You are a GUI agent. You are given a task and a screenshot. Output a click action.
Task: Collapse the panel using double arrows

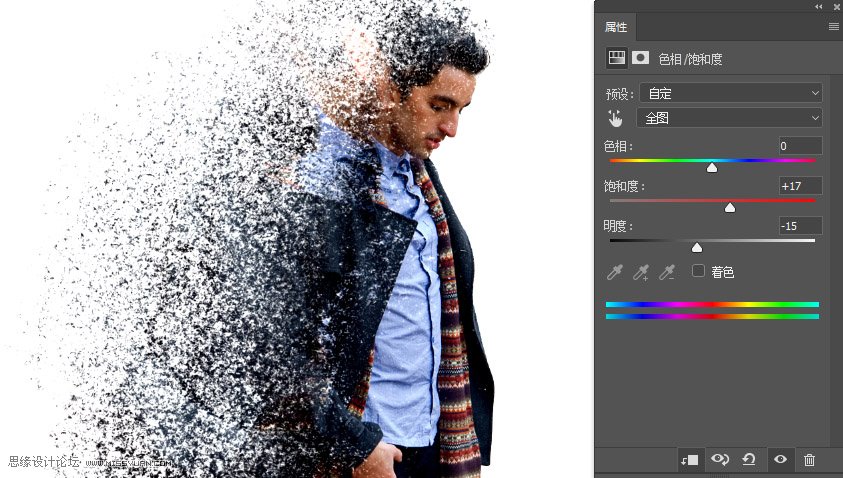[818, 6]
